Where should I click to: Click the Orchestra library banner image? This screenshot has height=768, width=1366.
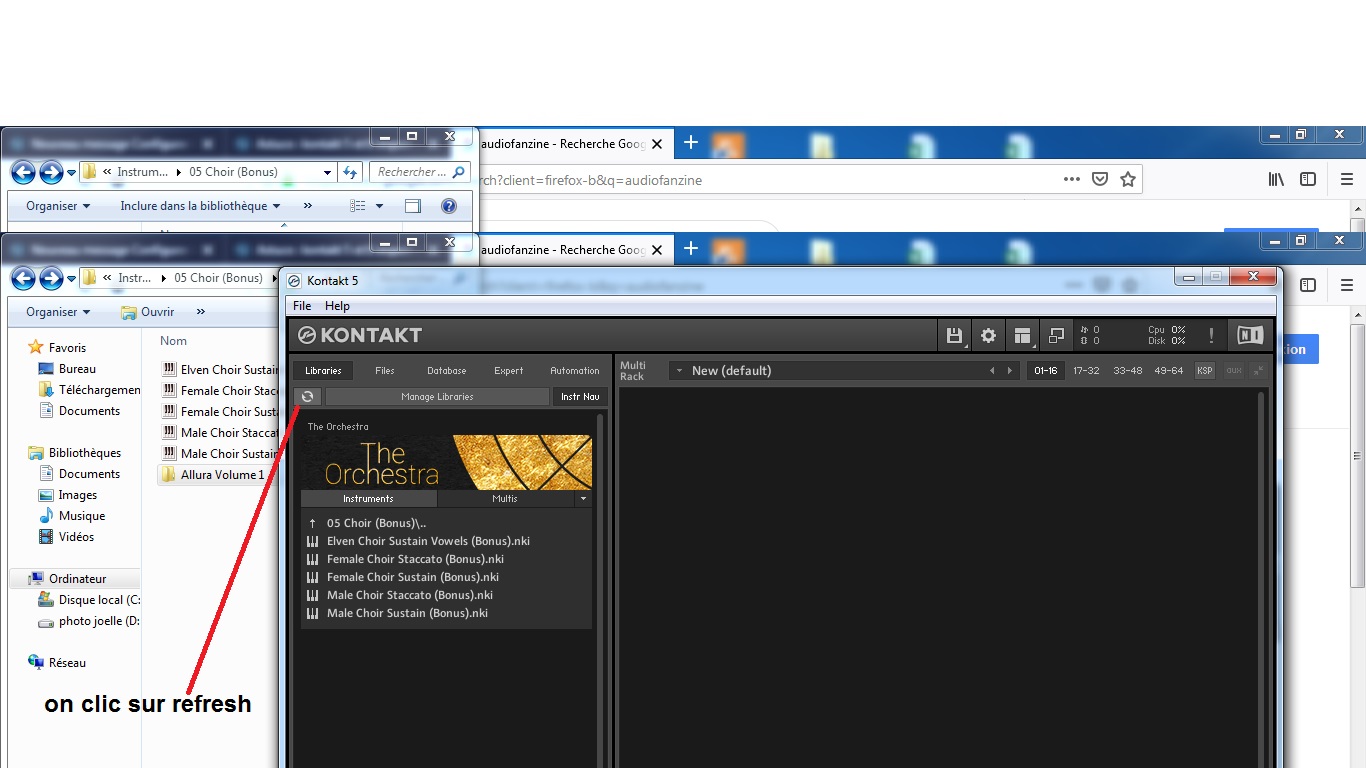(x=446, y=461)
